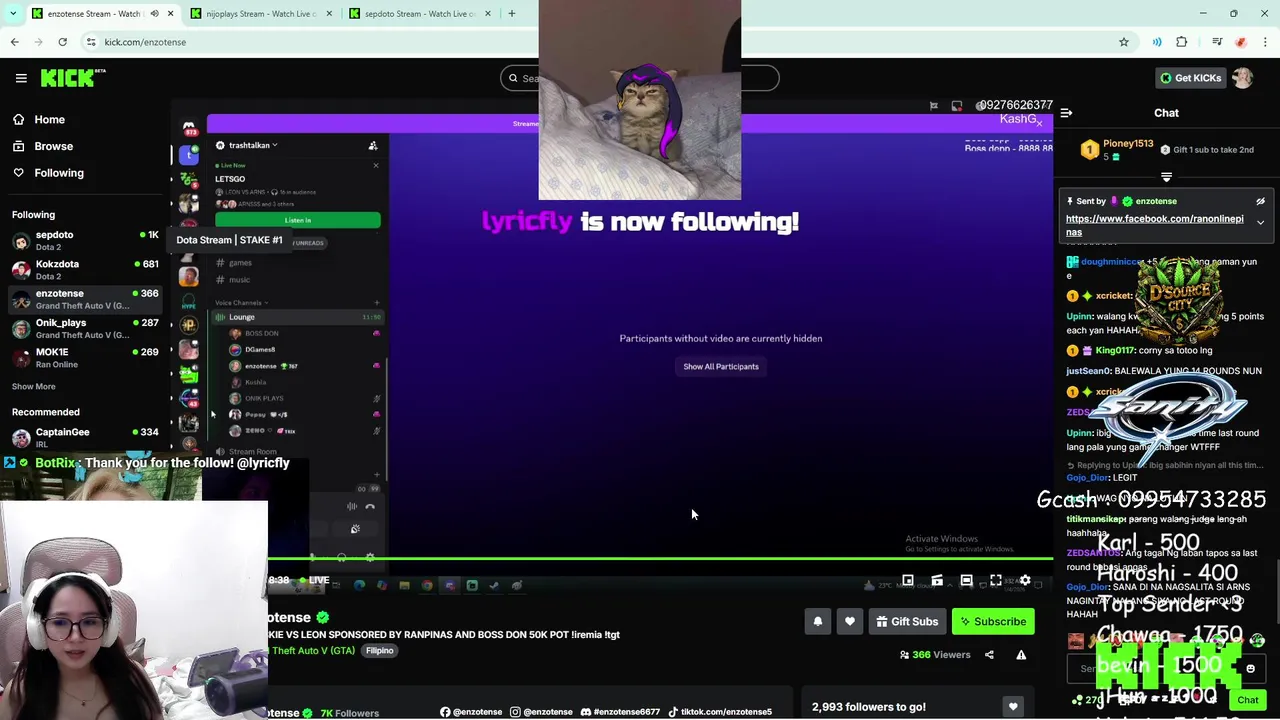
Task: Open the browser tab search dropdown
Action: (14, 14)
